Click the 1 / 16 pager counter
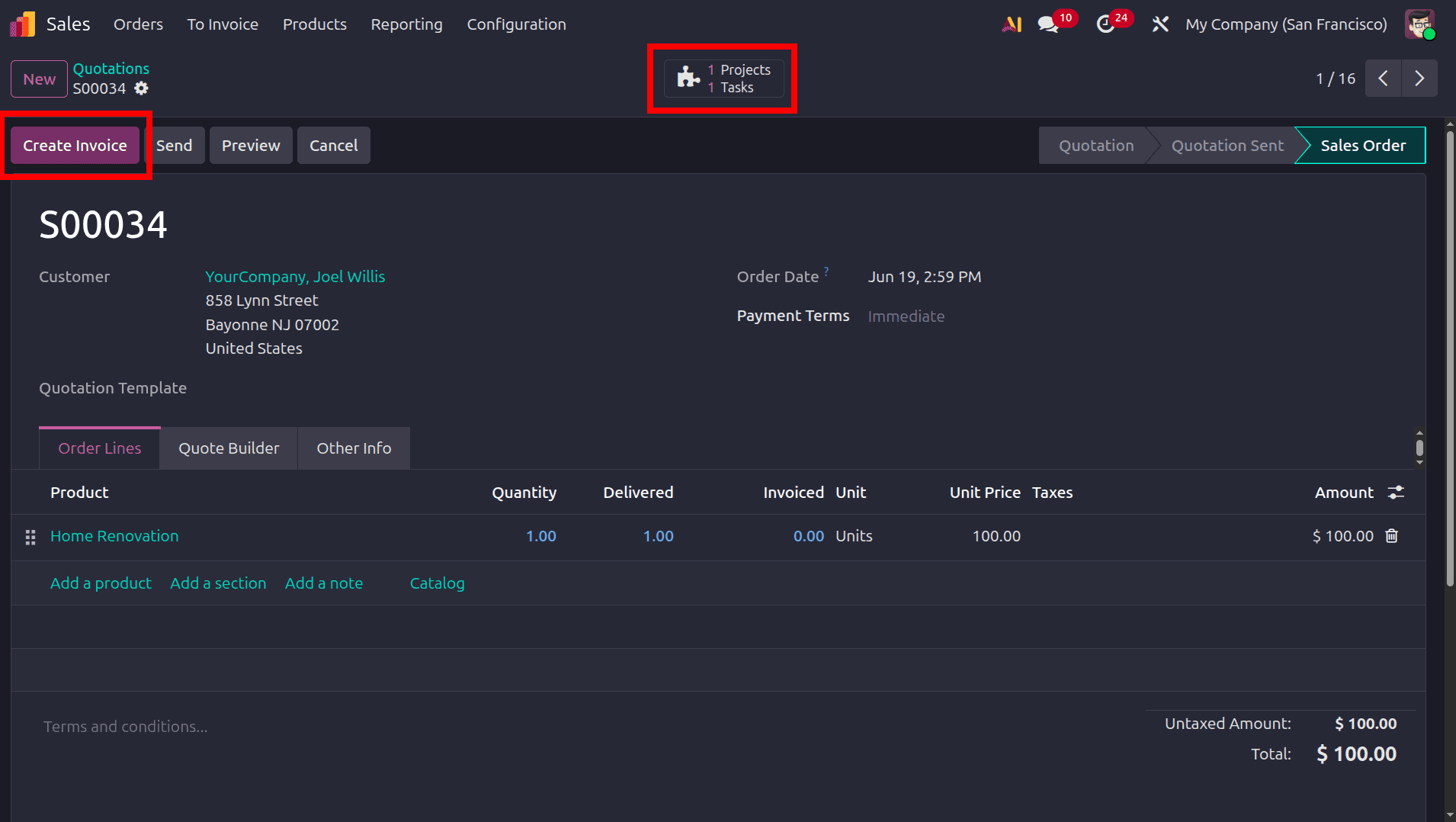 (1336, 79)
